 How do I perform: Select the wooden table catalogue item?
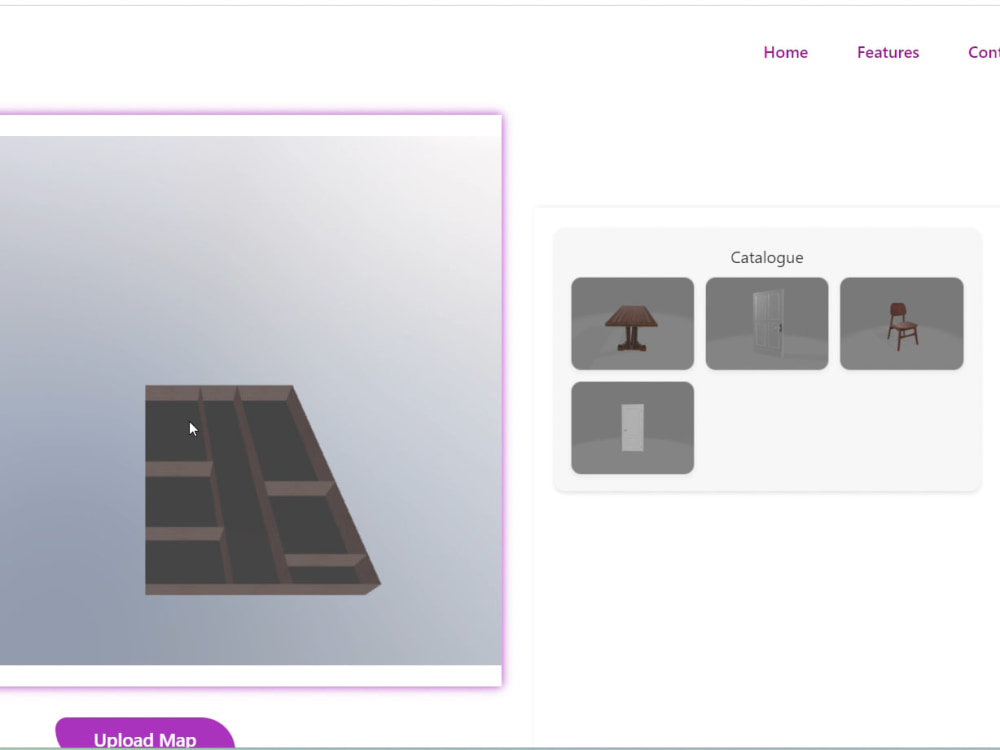coord(632,323)
